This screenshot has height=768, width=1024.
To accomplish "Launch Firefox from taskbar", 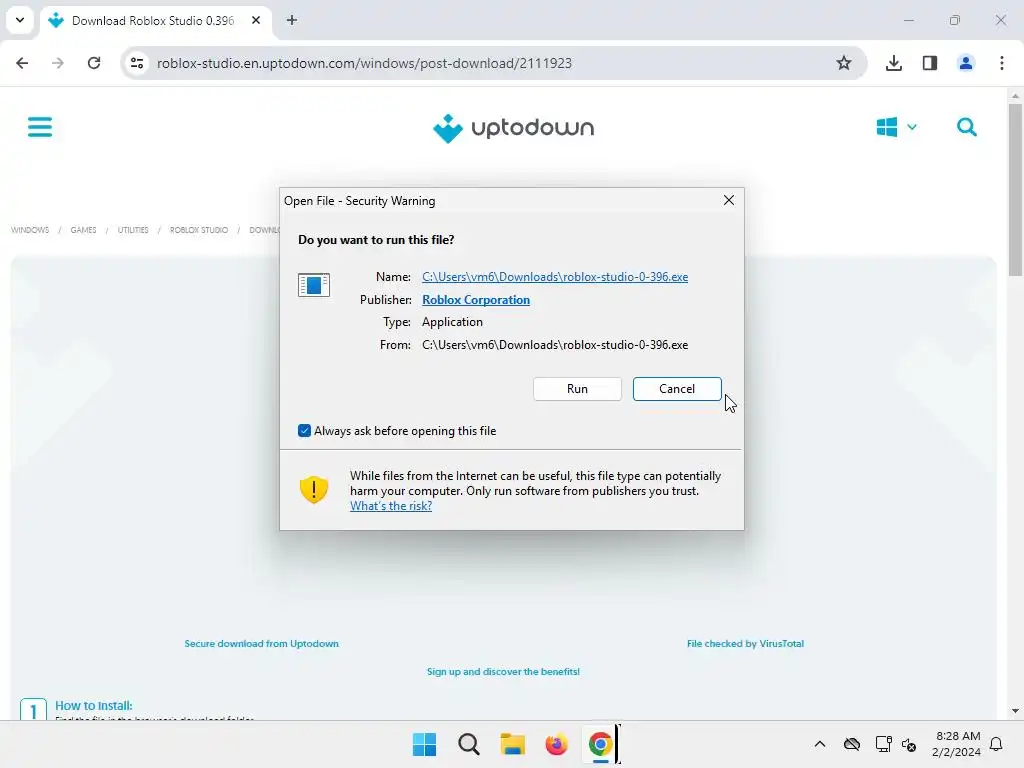I will click(556, 744).
